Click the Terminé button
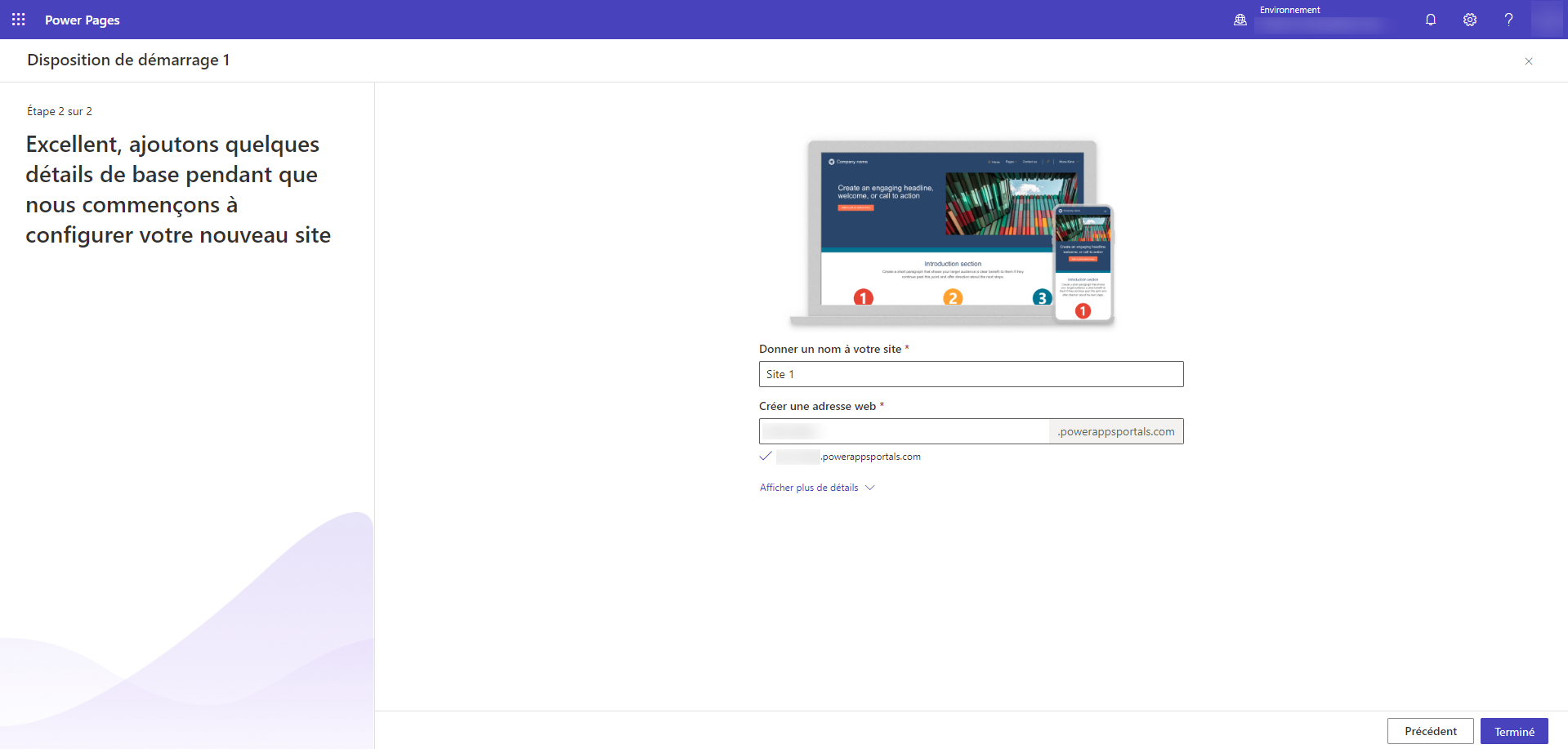The height and width of the screenshot is (749, 1568). (1514, 731)
